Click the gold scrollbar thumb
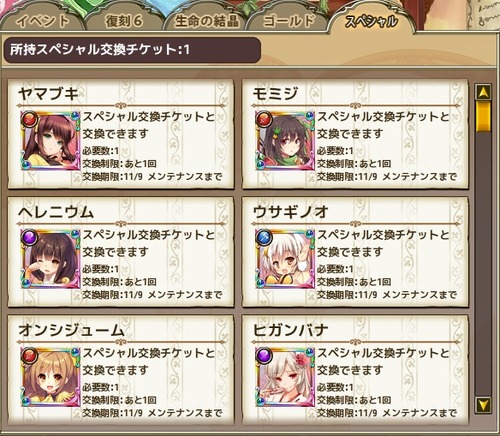 [x=483, y=116]
